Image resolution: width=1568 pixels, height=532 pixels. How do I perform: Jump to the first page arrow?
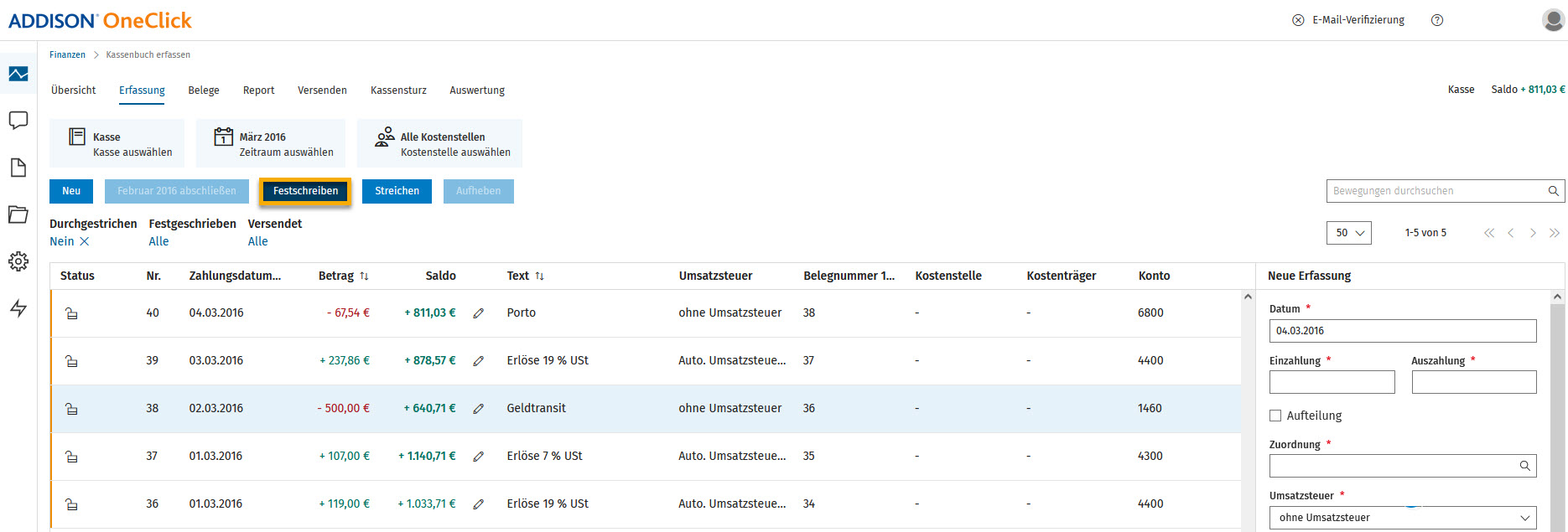click(1489, 233)
